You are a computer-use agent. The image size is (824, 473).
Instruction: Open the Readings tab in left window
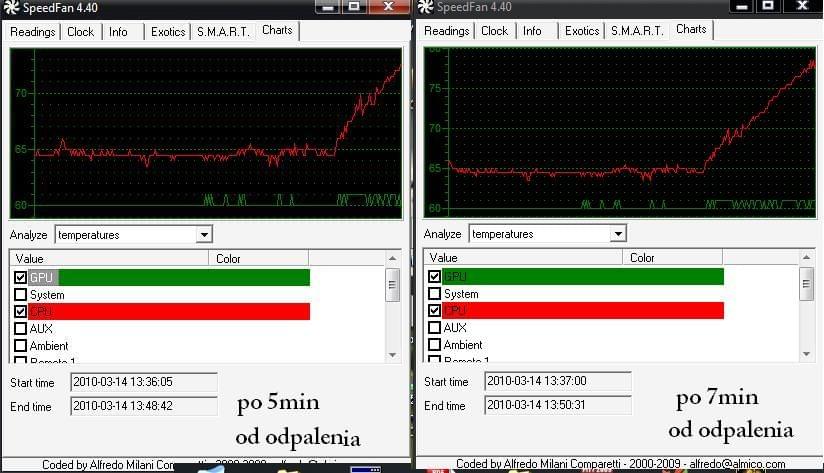coord(33,32)
